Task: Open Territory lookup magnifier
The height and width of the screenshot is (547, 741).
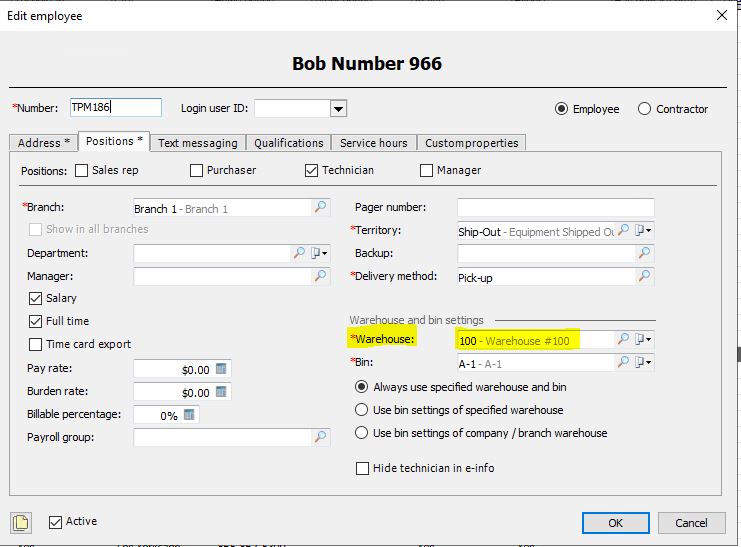Action: 624,230
